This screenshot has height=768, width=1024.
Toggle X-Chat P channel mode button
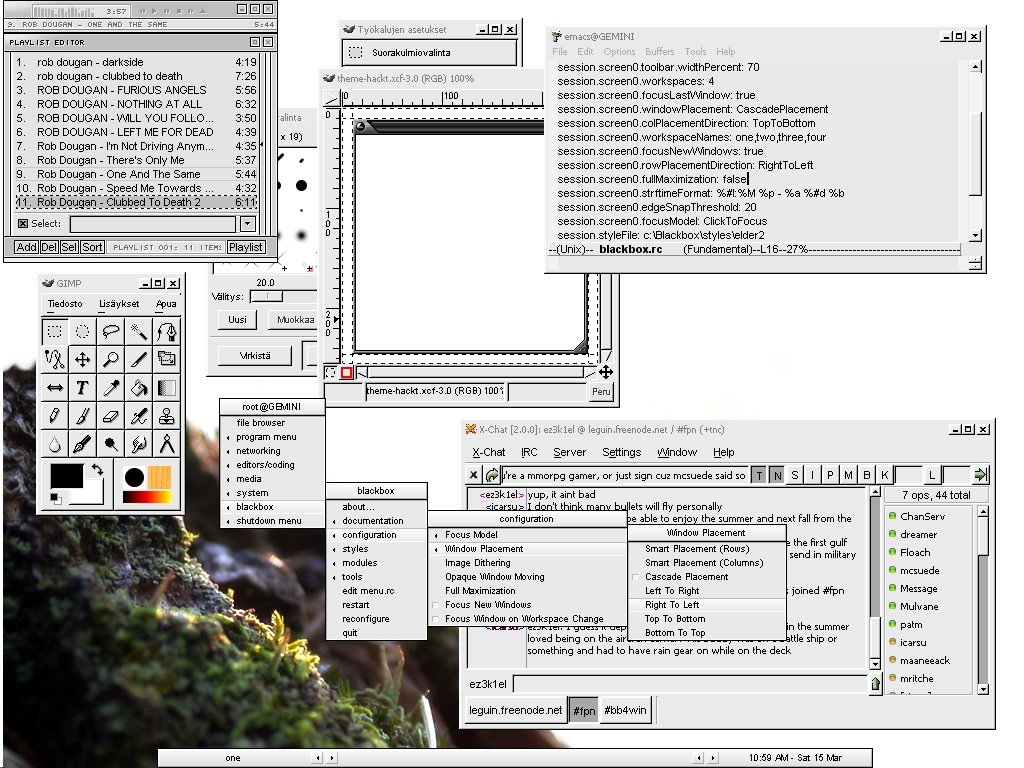830,475
